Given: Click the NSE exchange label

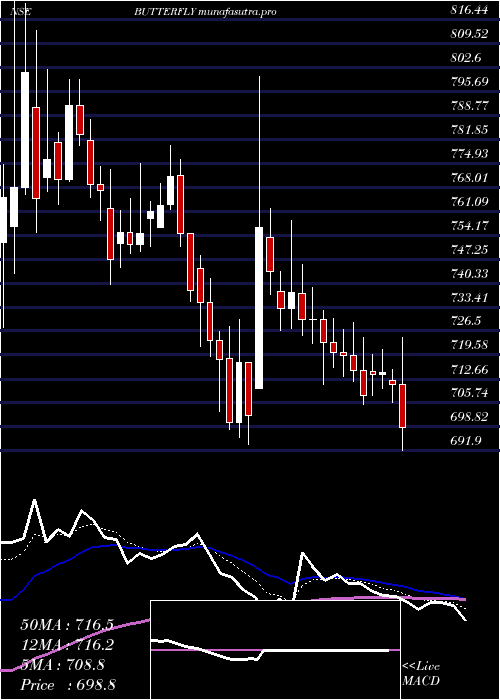Looking at the screenshot, I should click(21, 12).
